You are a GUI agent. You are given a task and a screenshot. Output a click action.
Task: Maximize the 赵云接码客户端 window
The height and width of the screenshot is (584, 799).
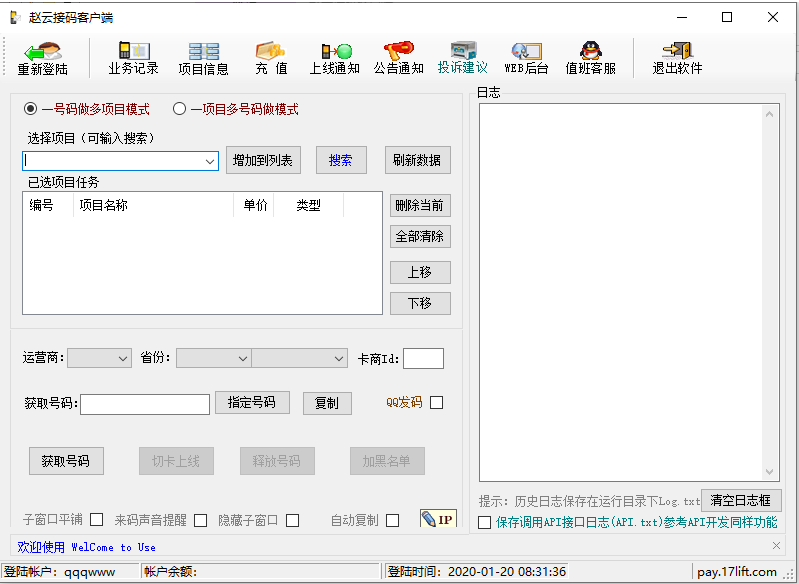tap(727, 17)
